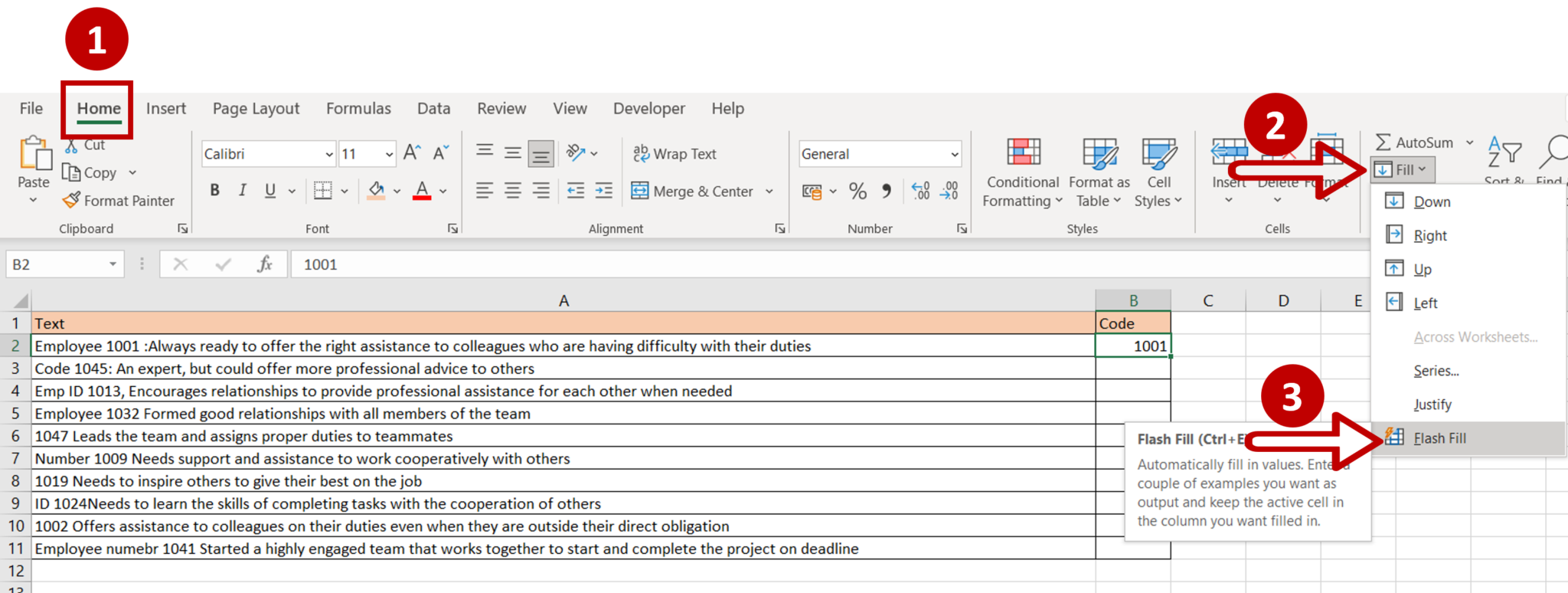The width and height of the screenshot is (1568, 593).
Task: Open the Calibri font name dropdown
Action: coord(329,154)
